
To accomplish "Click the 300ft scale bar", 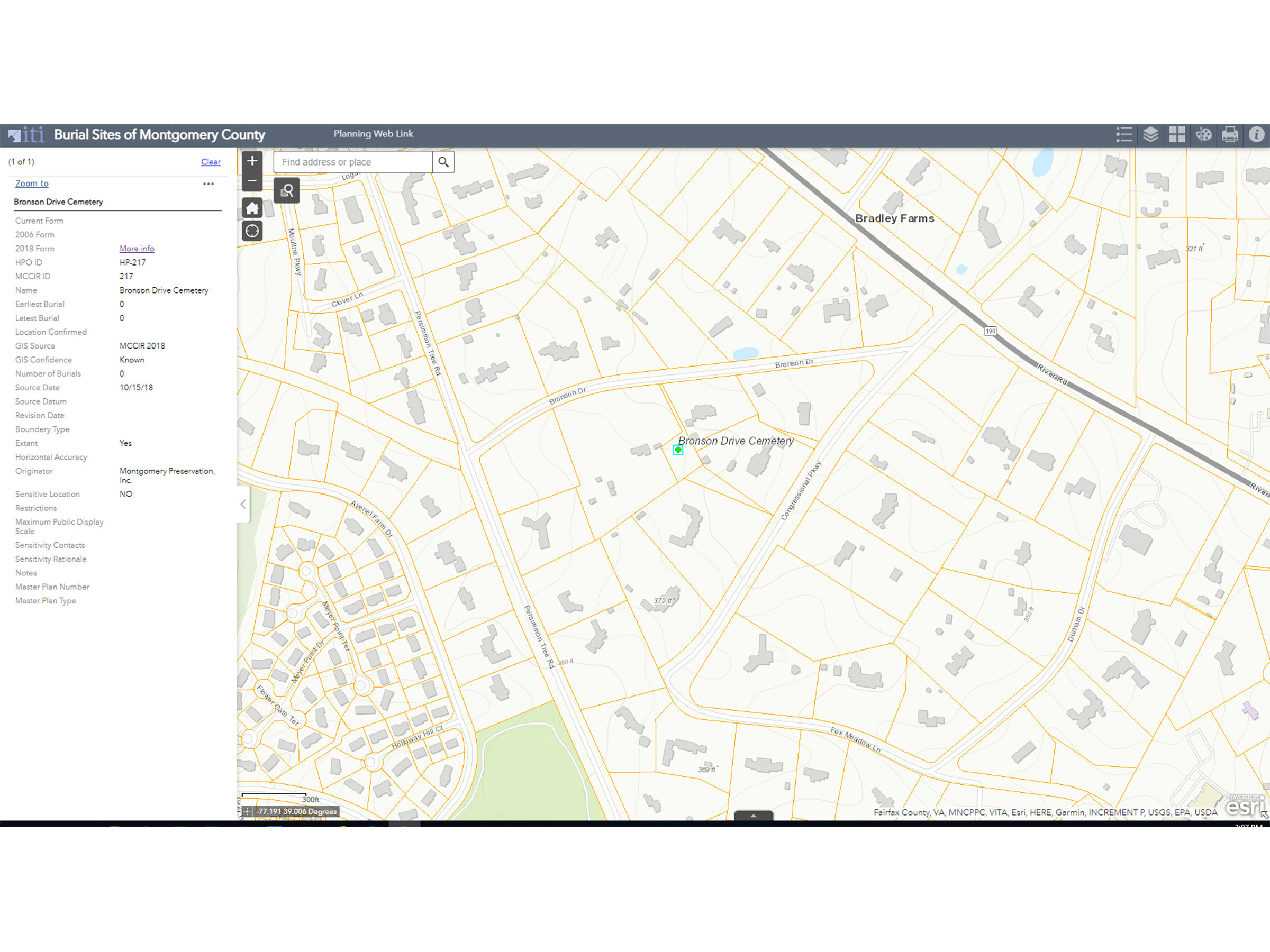I will [x=282, y=798].
